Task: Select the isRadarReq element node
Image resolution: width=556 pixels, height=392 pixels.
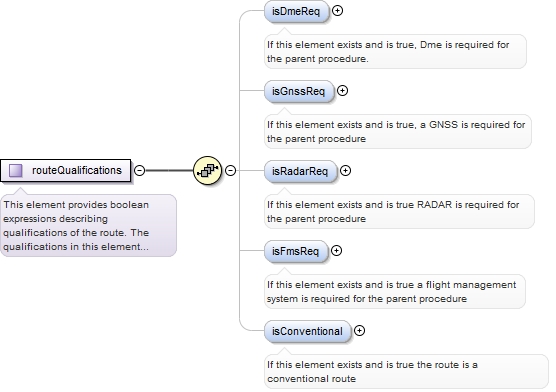Action: tap(300, 171)
